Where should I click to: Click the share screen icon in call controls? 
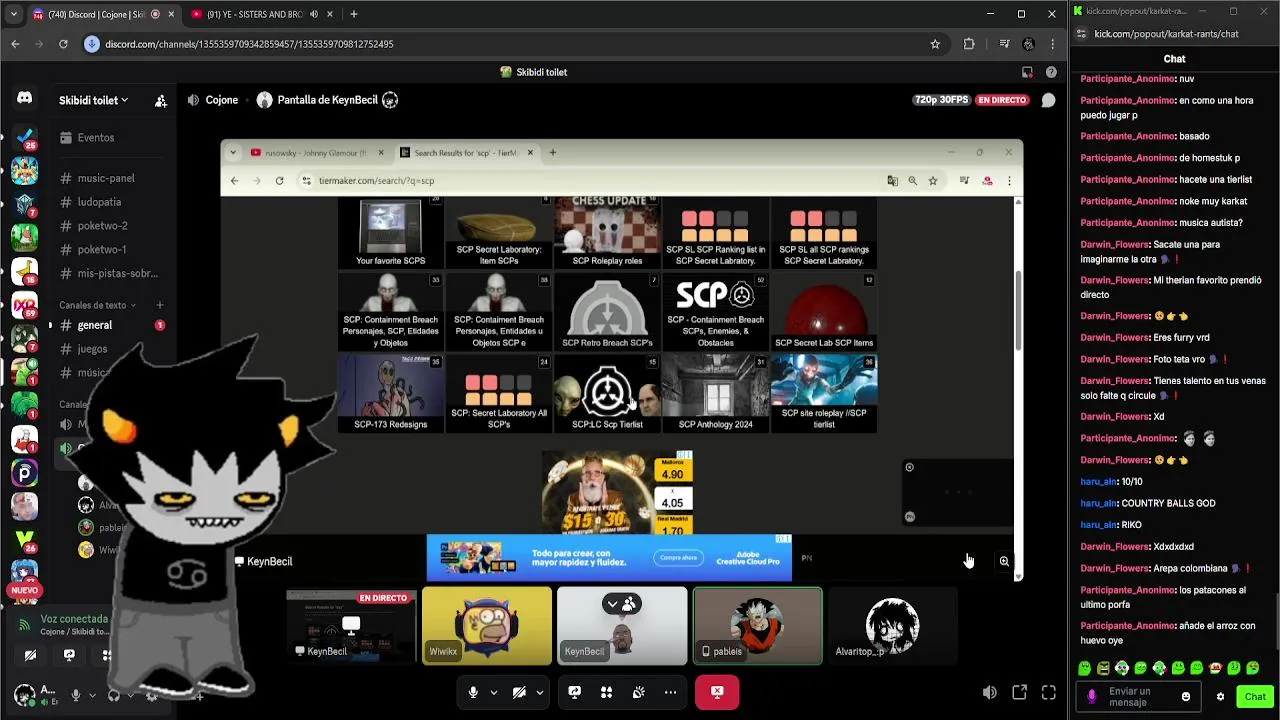[575, 692]
